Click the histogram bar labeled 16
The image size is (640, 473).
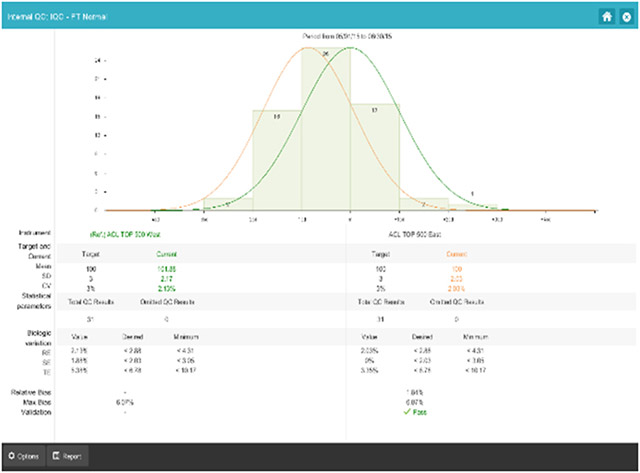tap(277, 160)
